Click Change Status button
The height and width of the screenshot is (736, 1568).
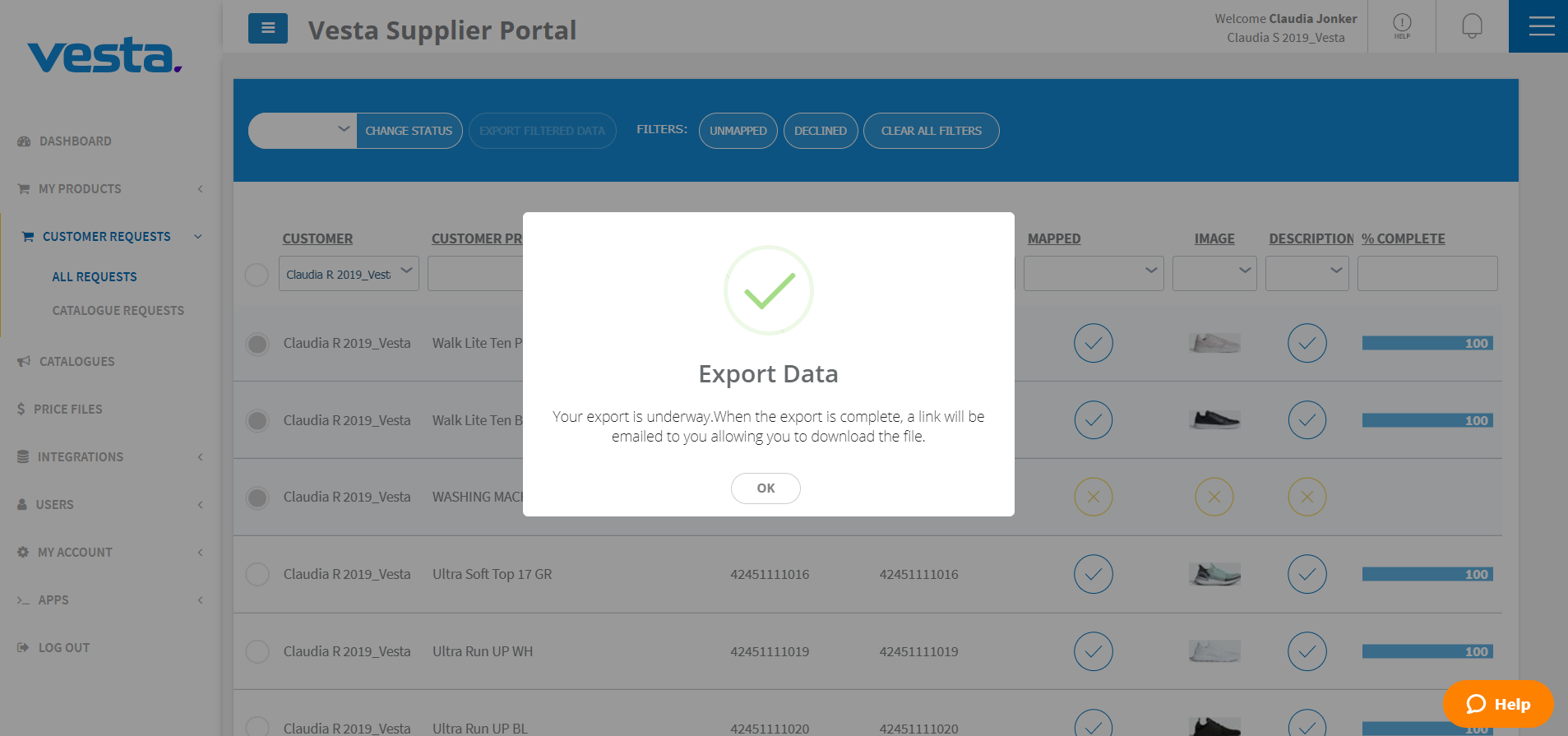[x=409, y=131]
